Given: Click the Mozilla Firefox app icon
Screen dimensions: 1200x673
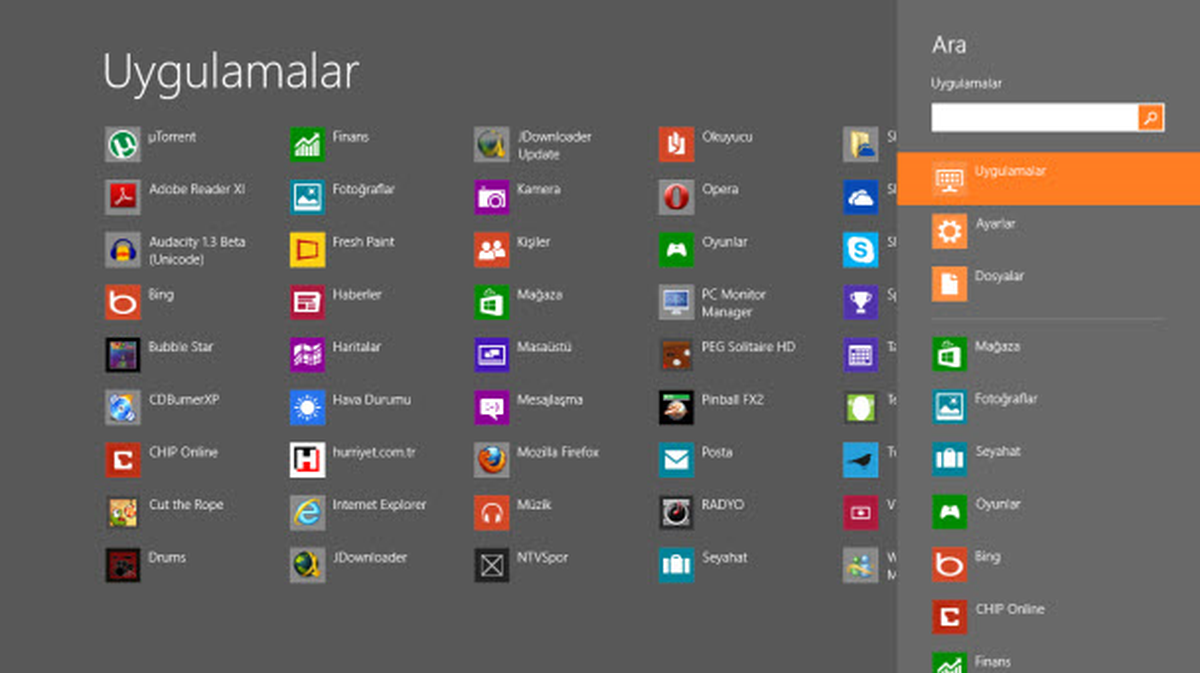Looking at the screenshot, I should coord(492,460).
